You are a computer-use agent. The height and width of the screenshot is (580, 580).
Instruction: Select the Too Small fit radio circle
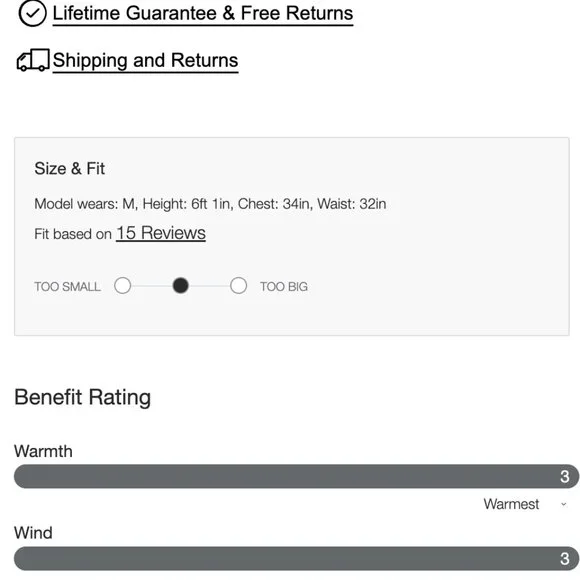122,286
